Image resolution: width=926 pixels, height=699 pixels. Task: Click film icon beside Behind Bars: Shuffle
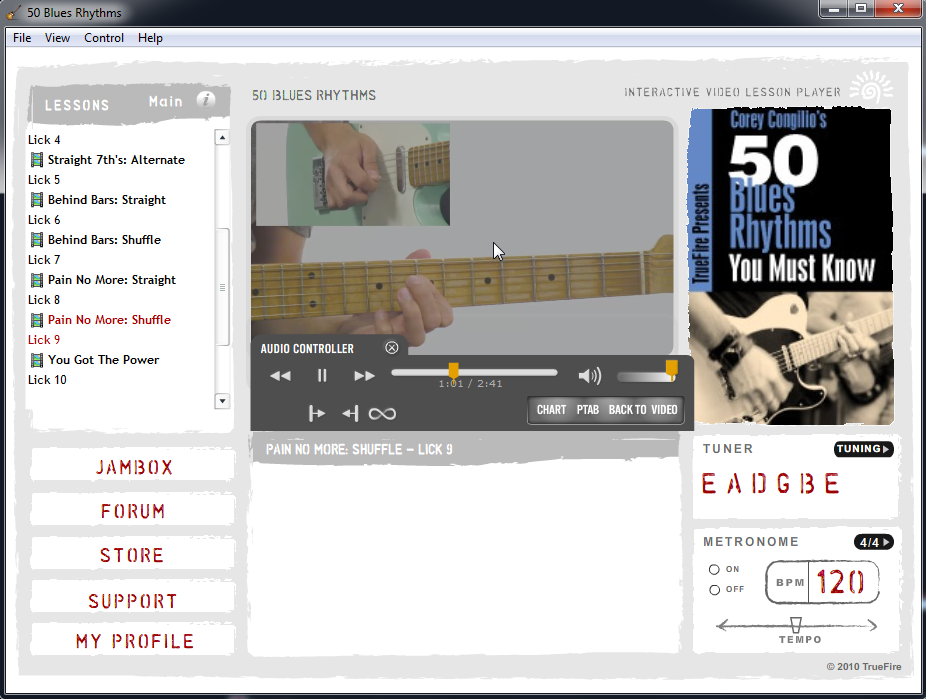(37, 240)
